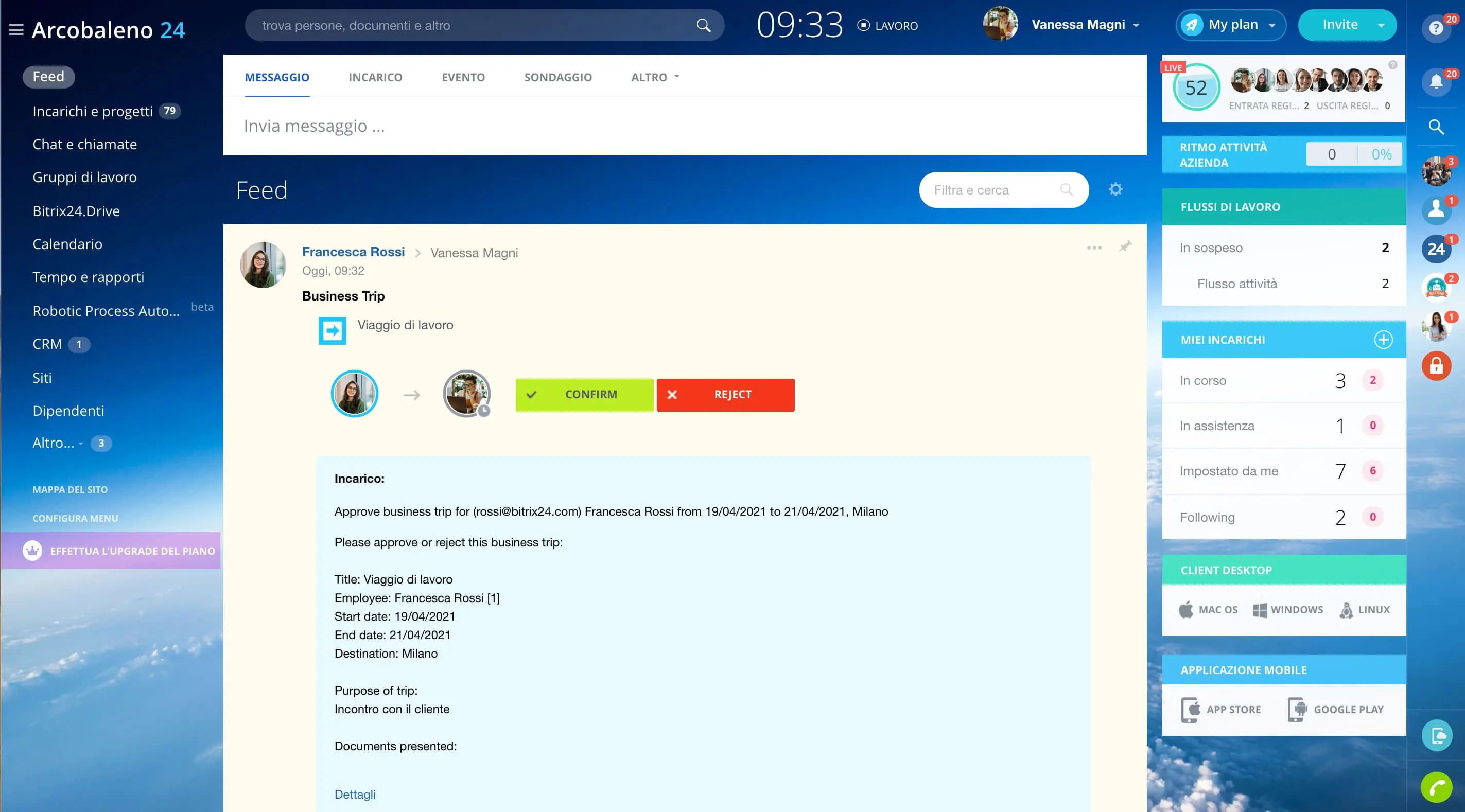Image resolution: width=1465 pixels, height=812 pixels.
Task: Open Incarichi e progetti in the left menu
Action: 92,112
